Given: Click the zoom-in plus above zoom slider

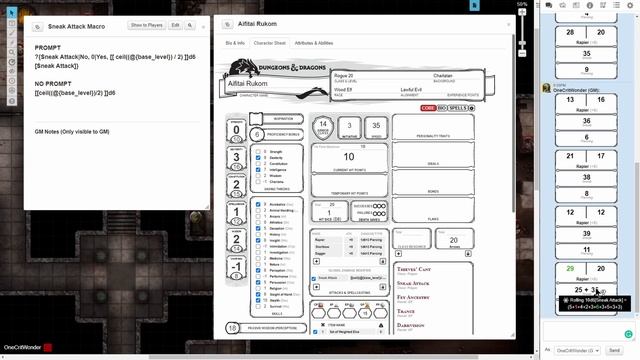Looking at the screenshot, I should tap(522, 12).
